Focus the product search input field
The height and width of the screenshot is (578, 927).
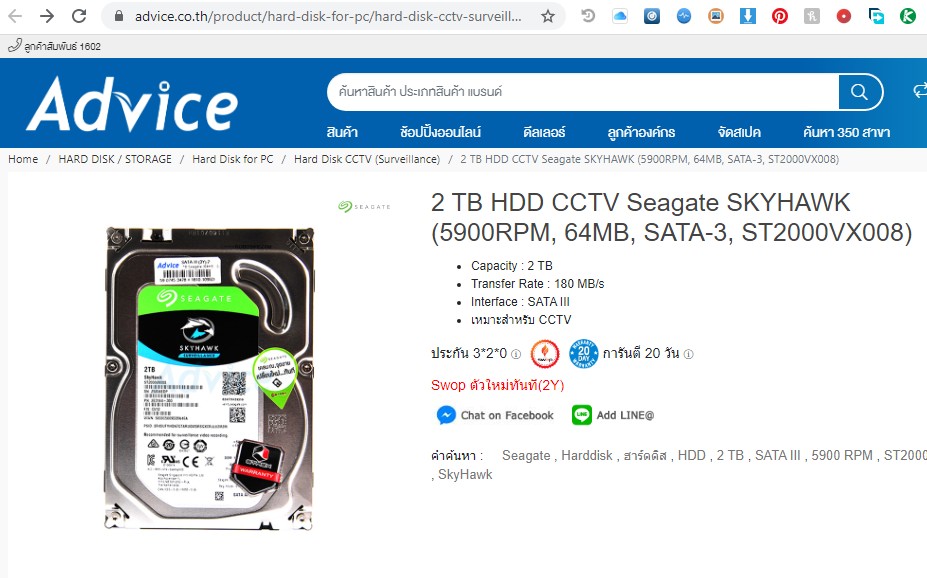pyautogui.click(x=582, y=92)
